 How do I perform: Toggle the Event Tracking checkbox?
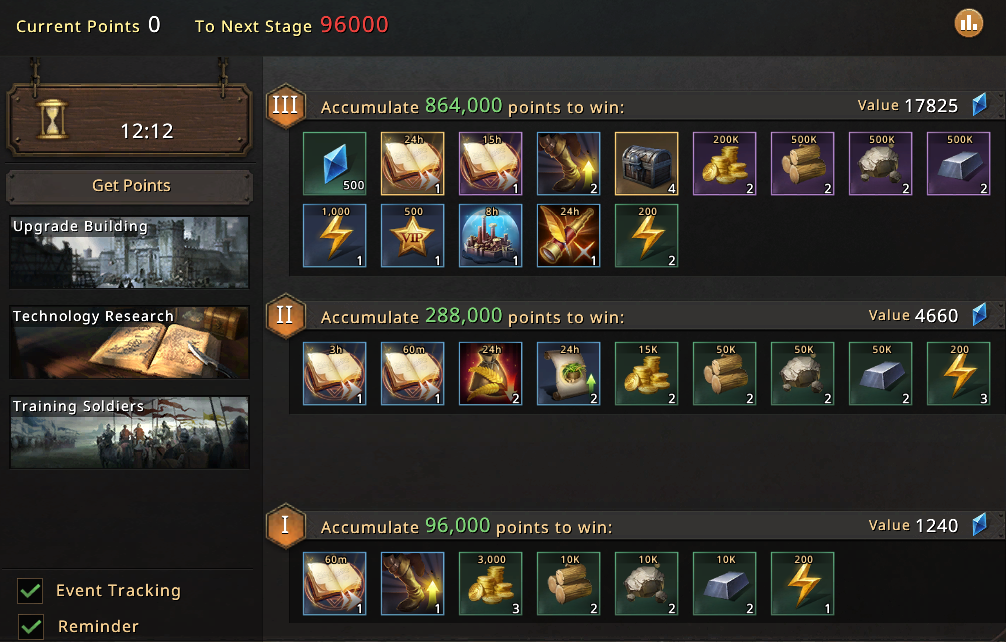pyautogui.click(x=30, y=591)
